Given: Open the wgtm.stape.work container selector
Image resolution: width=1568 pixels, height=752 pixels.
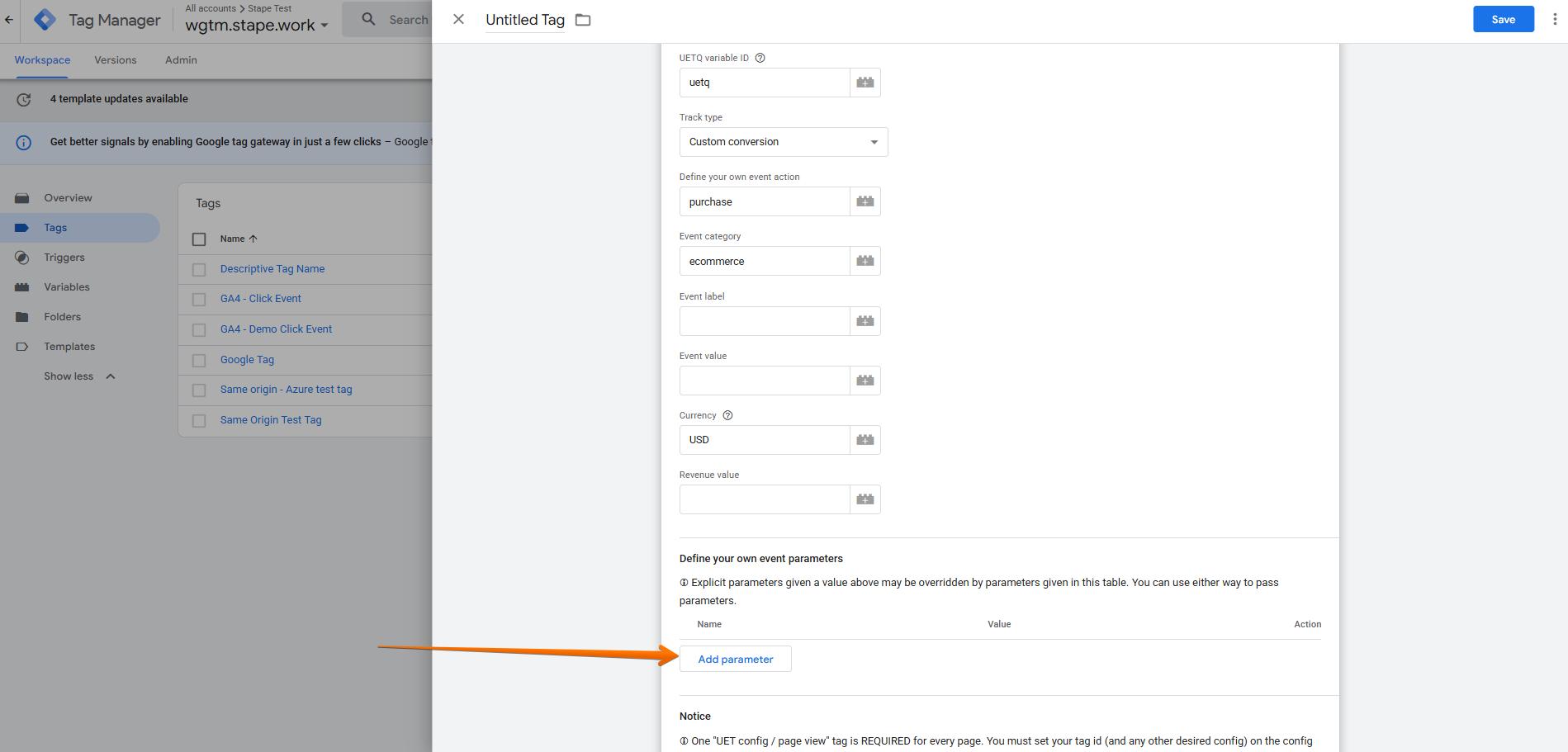Looking at the screenshot, I should (256, 25).
